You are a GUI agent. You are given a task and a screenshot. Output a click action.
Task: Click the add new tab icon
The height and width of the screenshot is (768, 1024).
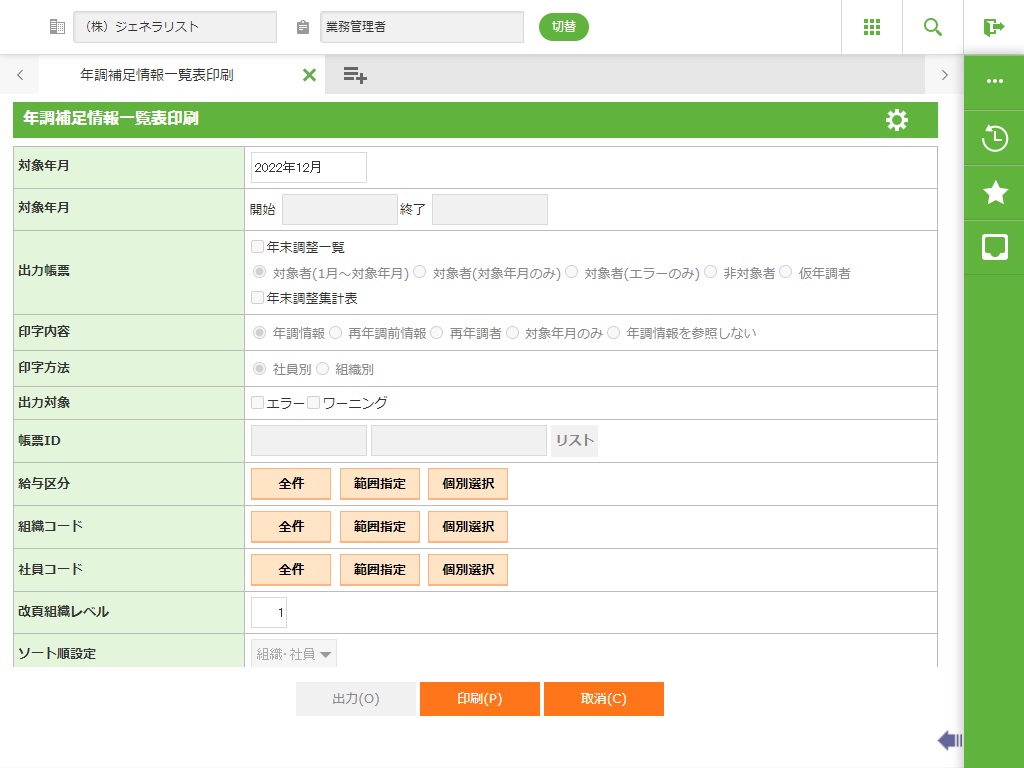[355, 75]
